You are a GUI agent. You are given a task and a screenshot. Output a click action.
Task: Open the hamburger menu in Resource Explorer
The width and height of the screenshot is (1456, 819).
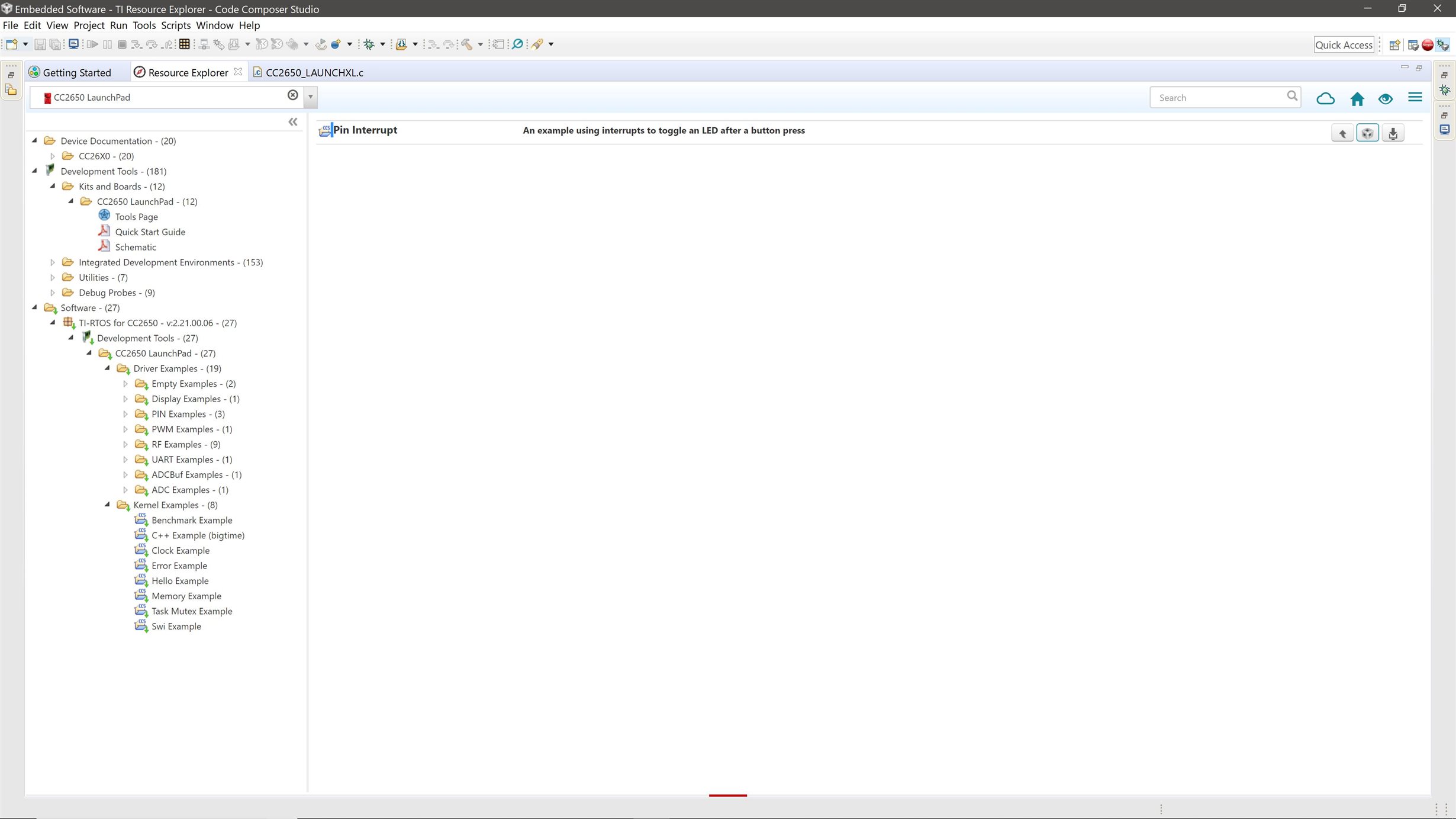pyautogui.click(x=1415, y=97)
